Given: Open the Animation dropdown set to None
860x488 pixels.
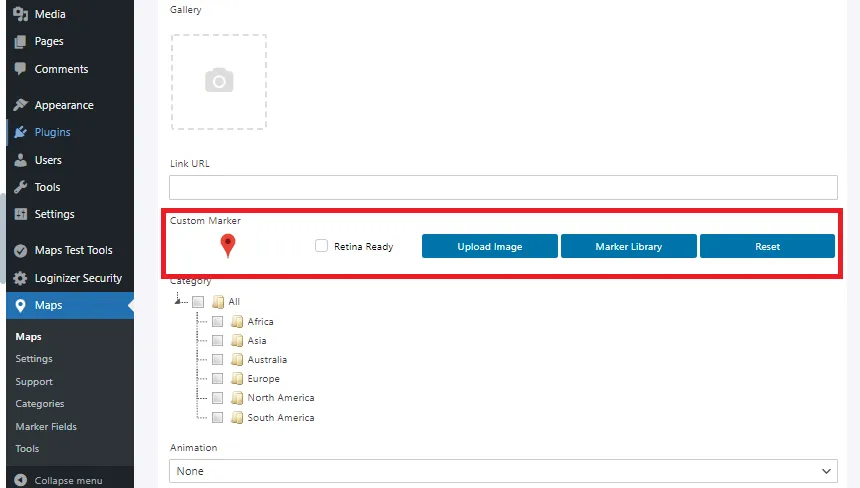Looking at the screenshot, I should (x=503, y=471).
